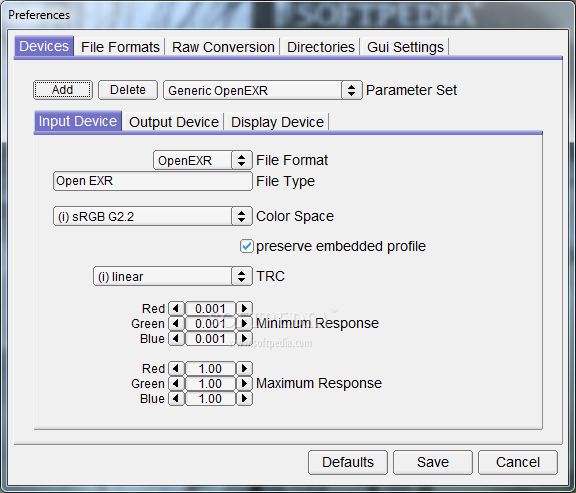Decrease the Green Minimum Response value
This screenshot has width=576, height=493.
[x=176, y=323]
